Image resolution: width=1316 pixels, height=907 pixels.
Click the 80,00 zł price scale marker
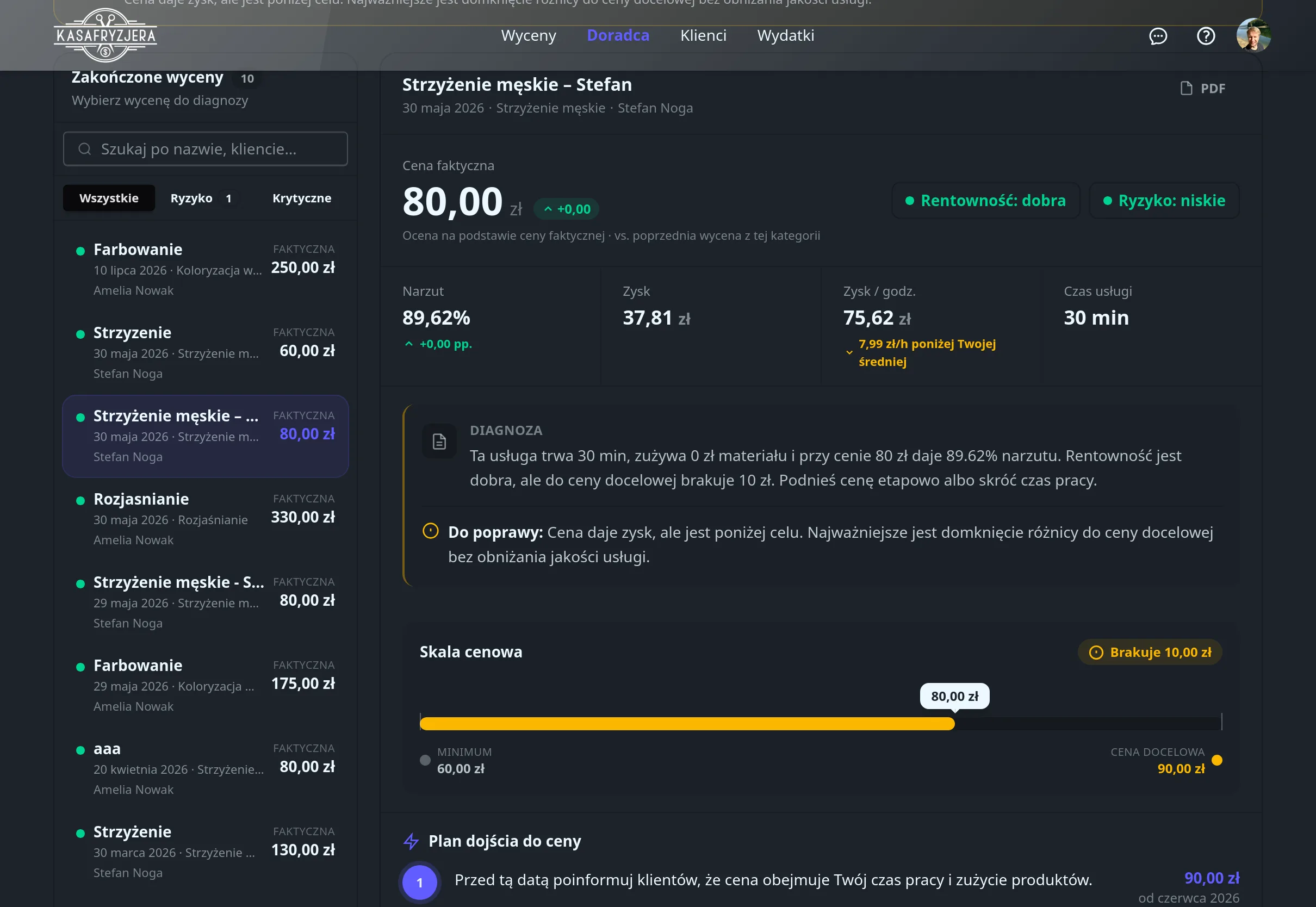(x=954, y=696)
